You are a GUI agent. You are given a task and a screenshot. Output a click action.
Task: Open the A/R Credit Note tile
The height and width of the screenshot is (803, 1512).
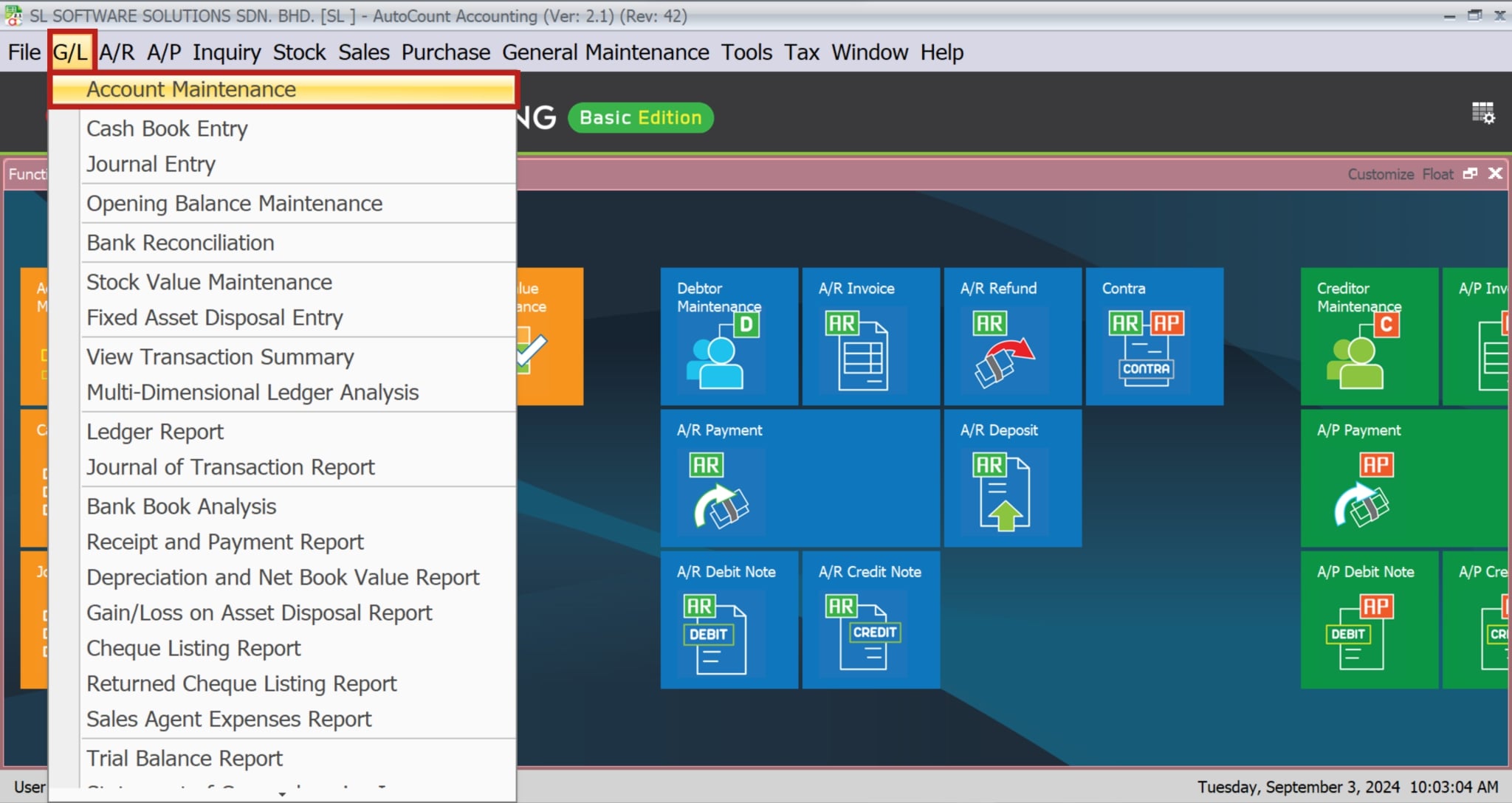[870, 620]
